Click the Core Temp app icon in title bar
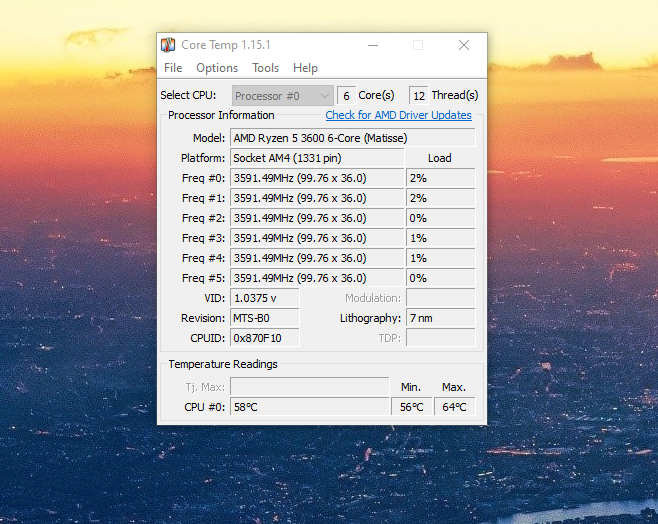Screen dimensions: 658x524 coord(168,45)
